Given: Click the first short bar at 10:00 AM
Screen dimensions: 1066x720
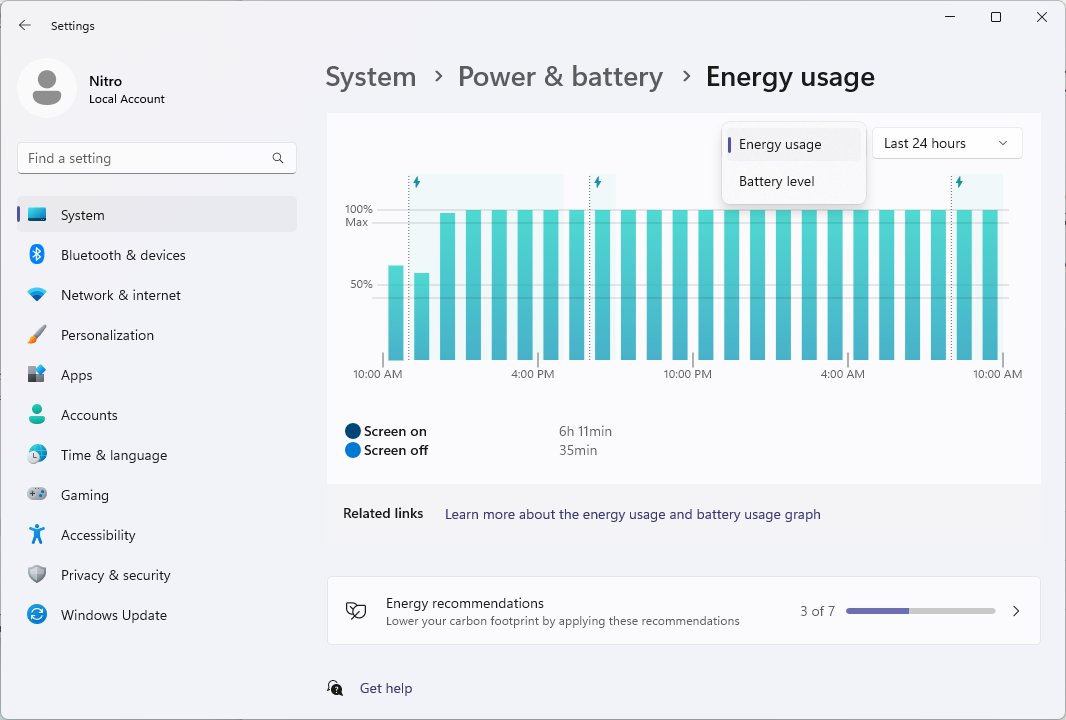Looking at the screenshot, I should [x=396, y=312].
